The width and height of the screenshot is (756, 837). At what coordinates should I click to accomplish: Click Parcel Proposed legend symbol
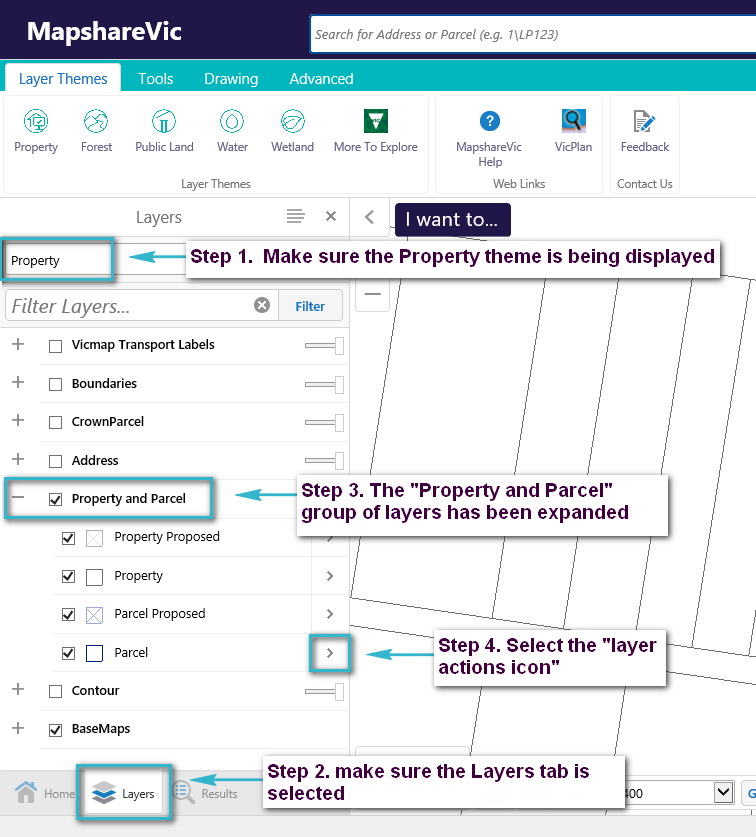click(x=94, y=615)
